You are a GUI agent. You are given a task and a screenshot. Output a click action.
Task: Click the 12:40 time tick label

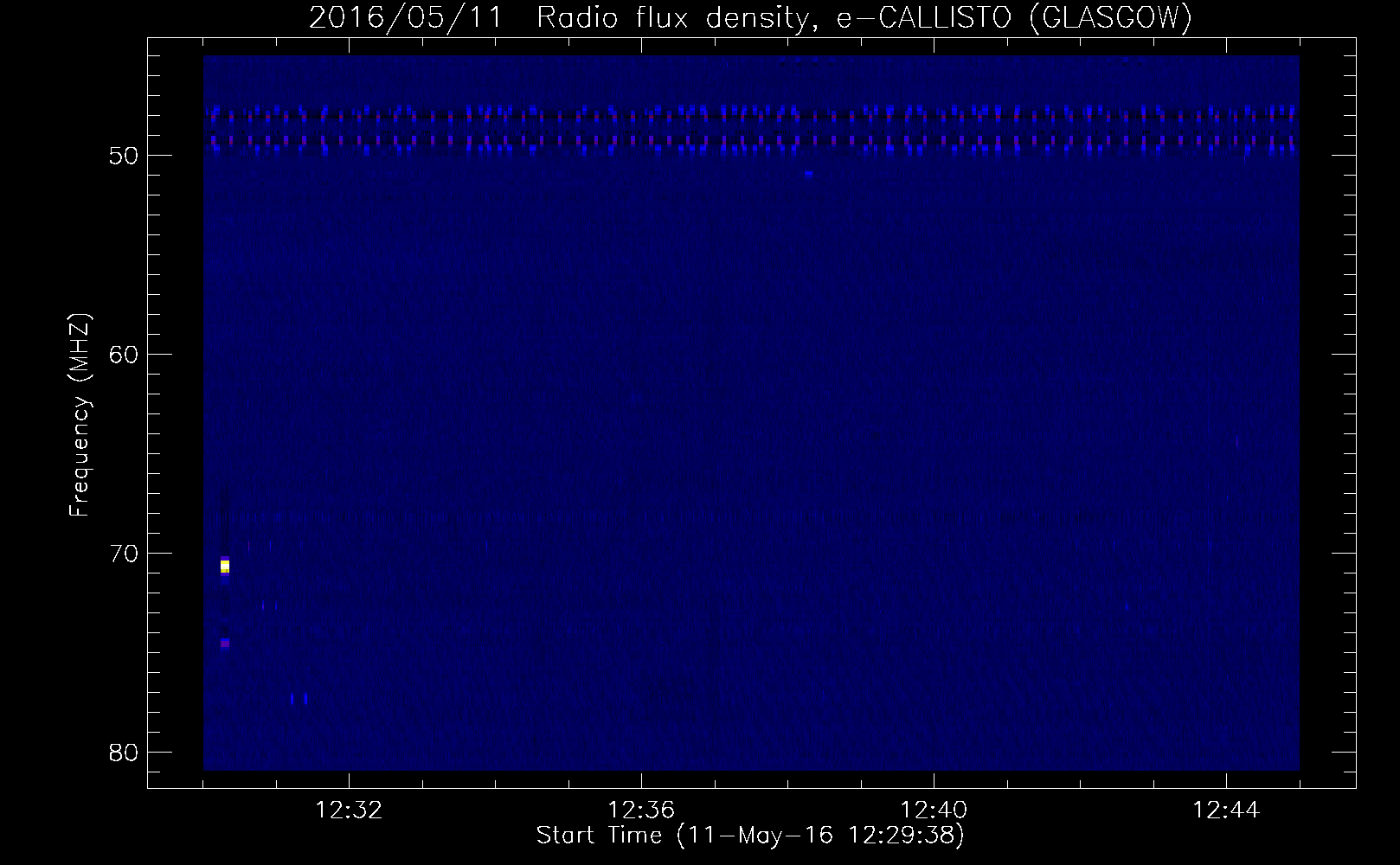coord(934,811)
